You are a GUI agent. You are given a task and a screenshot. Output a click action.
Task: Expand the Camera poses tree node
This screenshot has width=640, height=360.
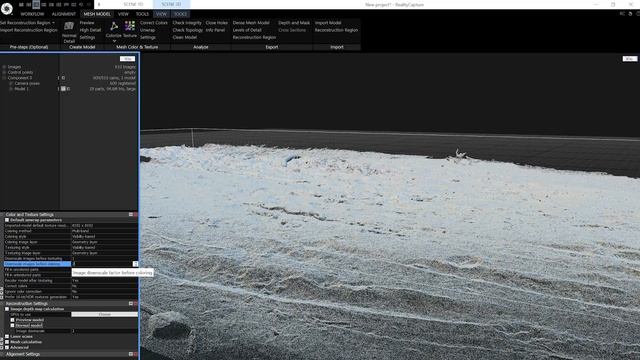[x=11, y=83]
